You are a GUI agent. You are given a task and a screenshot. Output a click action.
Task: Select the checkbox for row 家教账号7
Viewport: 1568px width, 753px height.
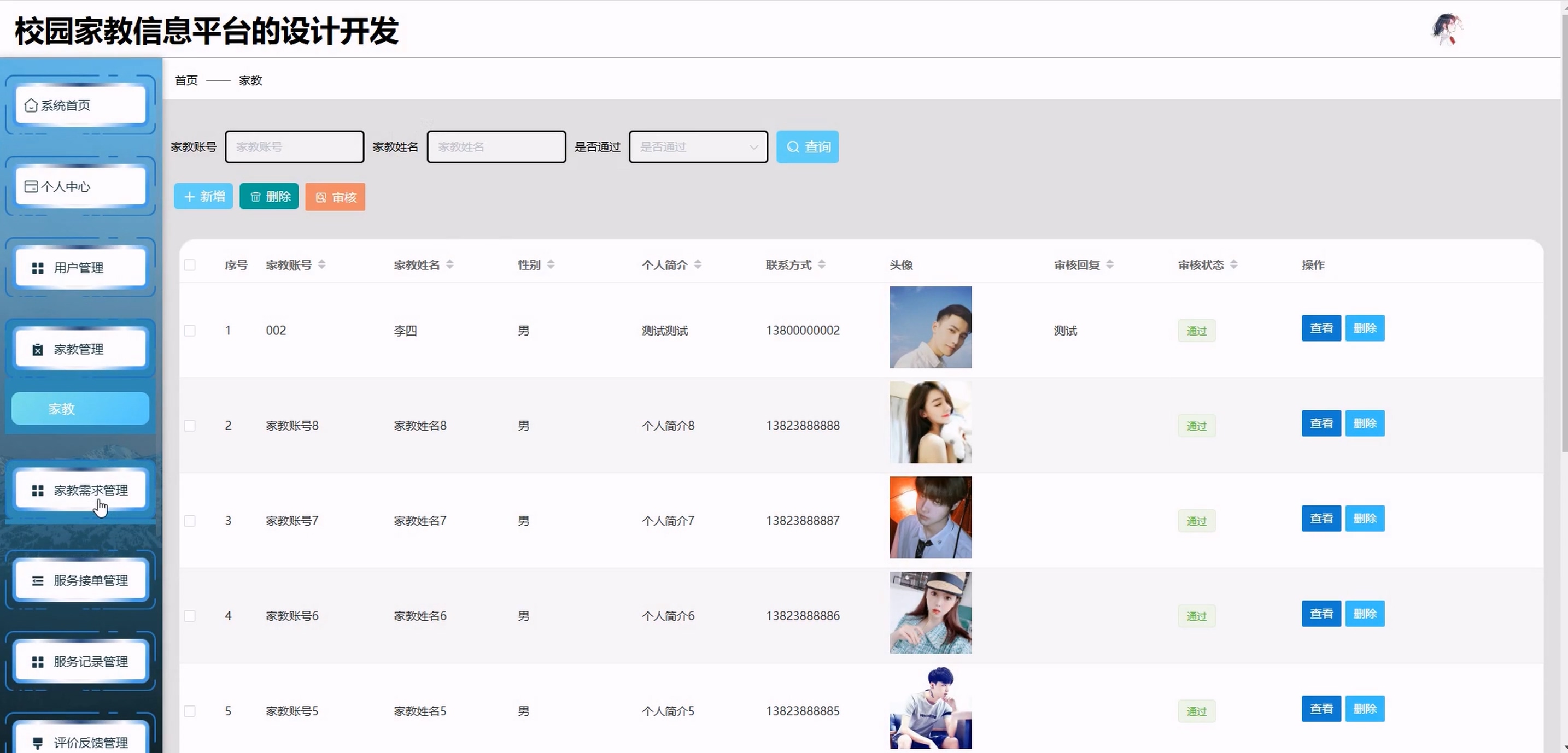pos(190,521)
